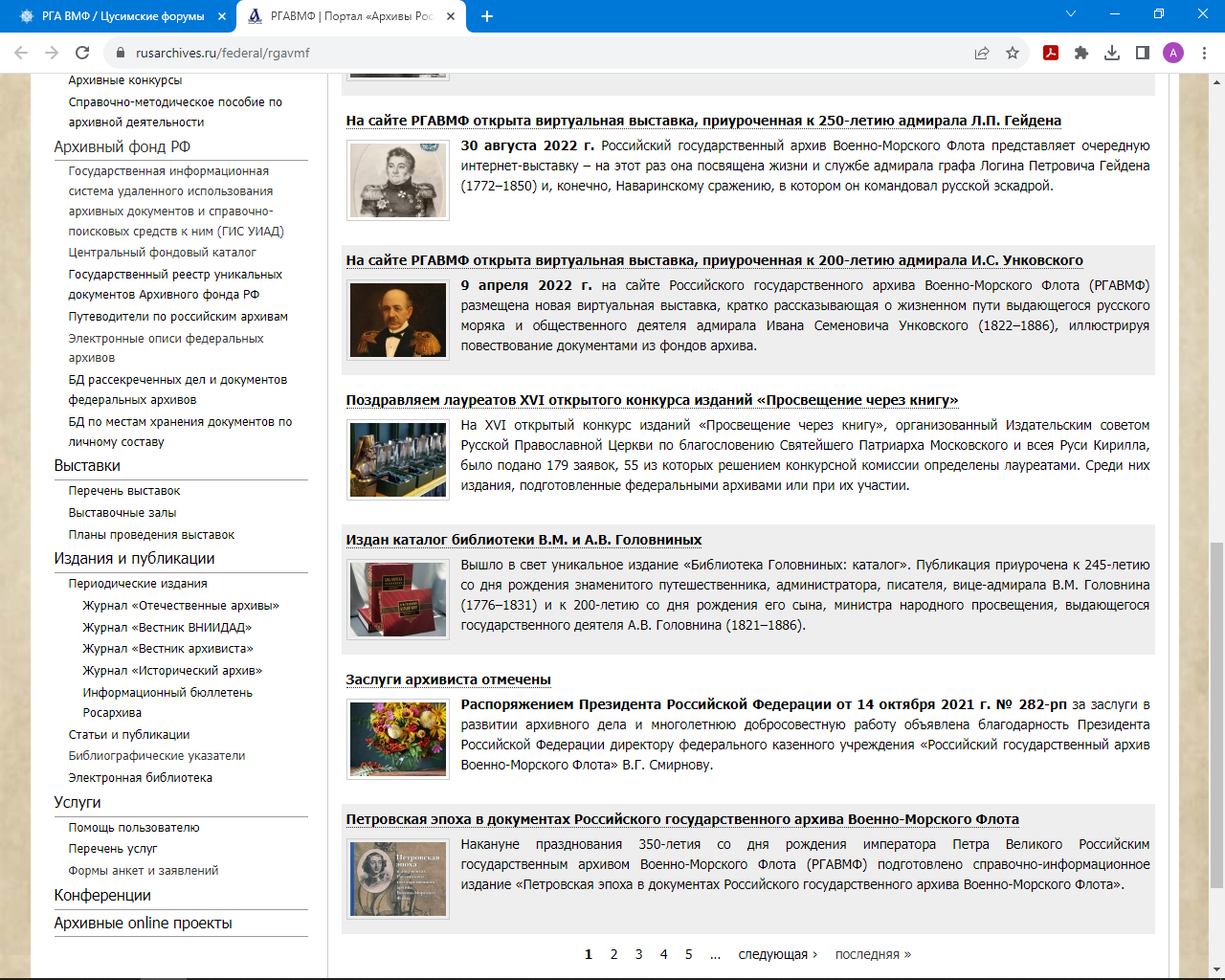
Task: Jump to последняя last page
Action: point(873,954)
